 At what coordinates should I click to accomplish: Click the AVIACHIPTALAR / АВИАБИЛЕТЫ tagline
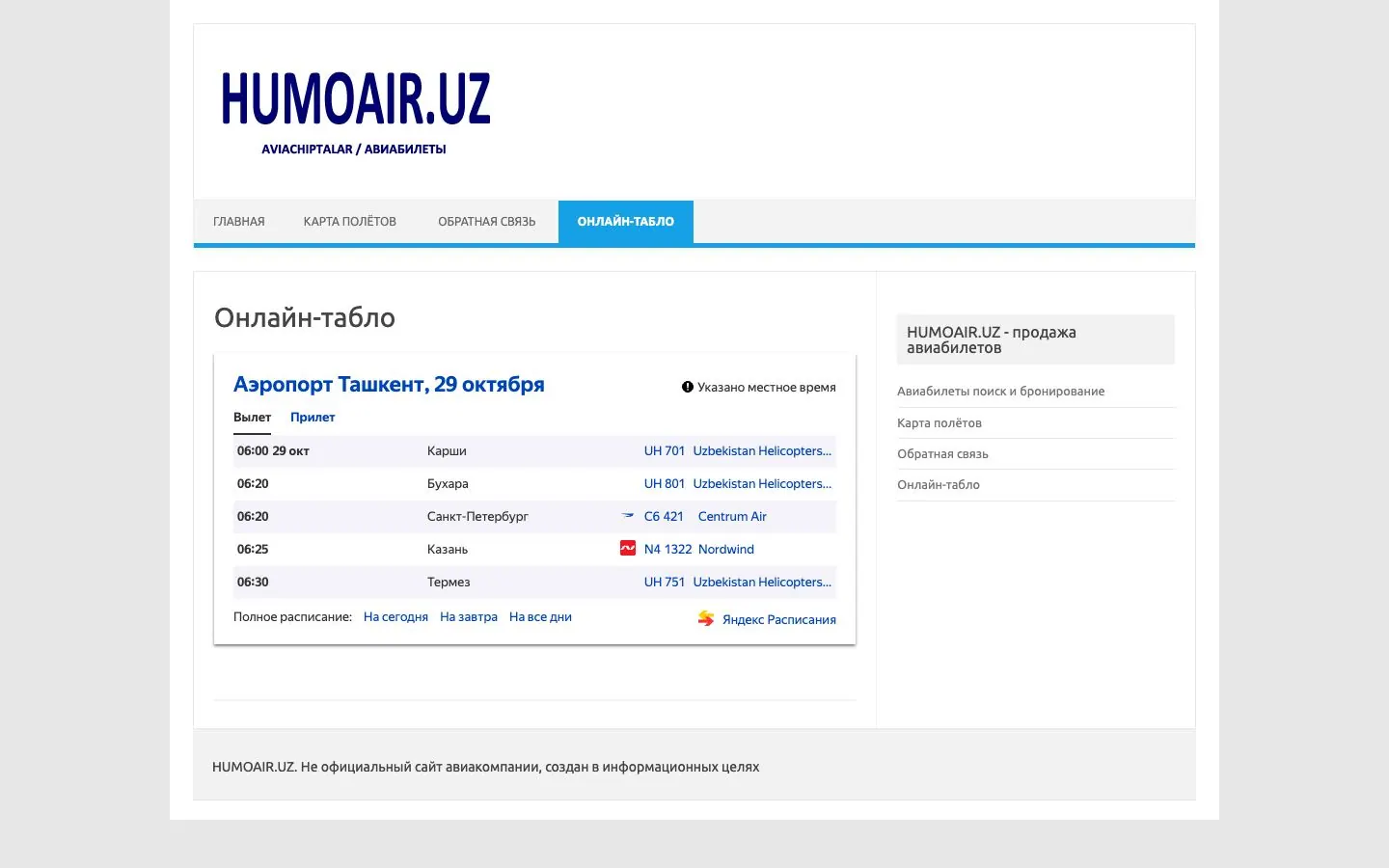pos(354,149)
